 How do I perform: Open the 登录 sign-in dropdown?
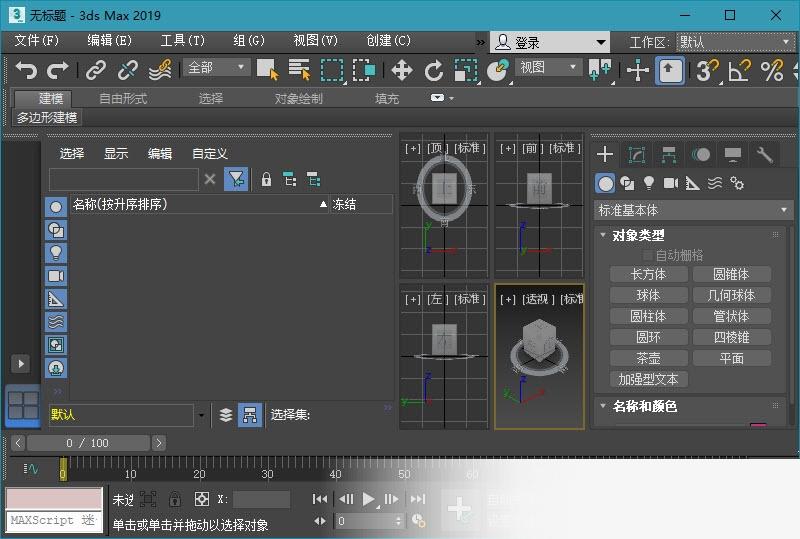click(550, 42)
